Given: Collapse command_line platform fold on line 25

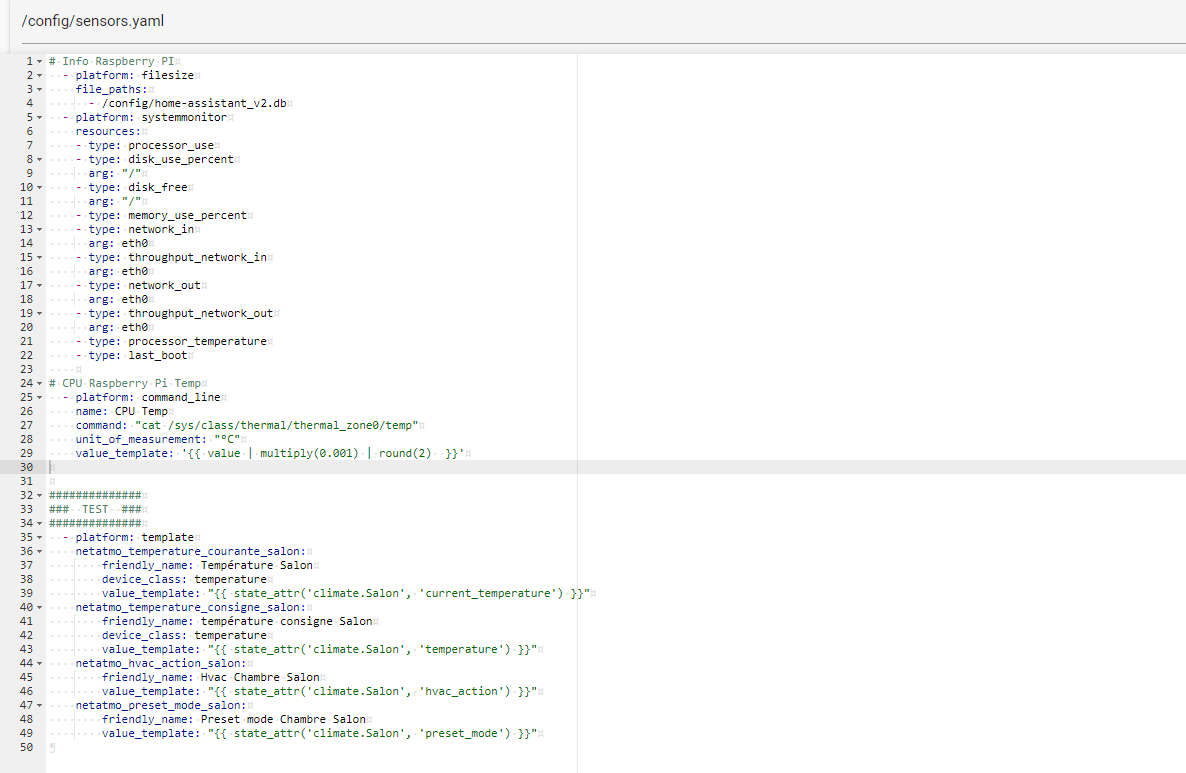Looking at the screenshot, I should [x=39, y=397].
